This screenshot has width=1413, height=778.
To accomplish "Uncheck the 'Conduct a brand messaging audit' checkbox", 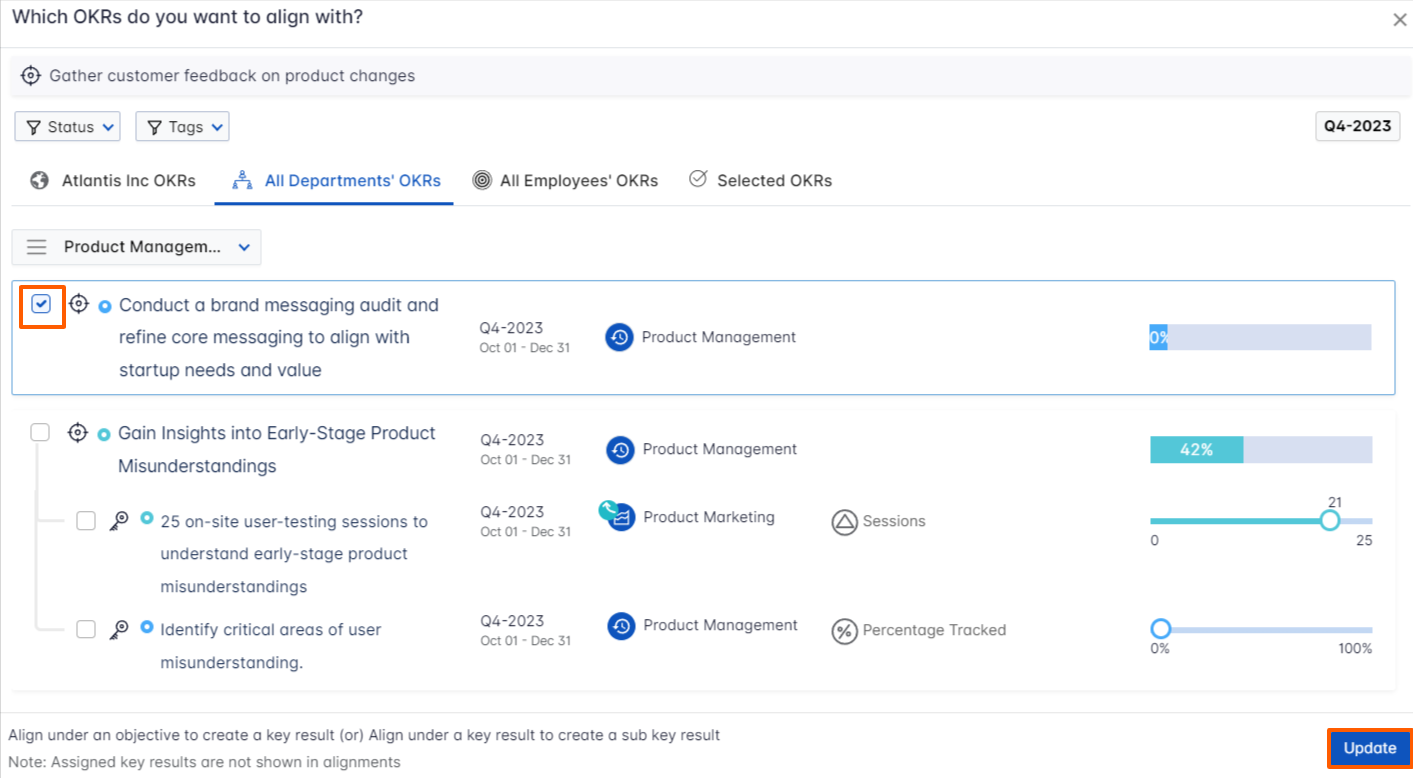I will tap(41, 305).
